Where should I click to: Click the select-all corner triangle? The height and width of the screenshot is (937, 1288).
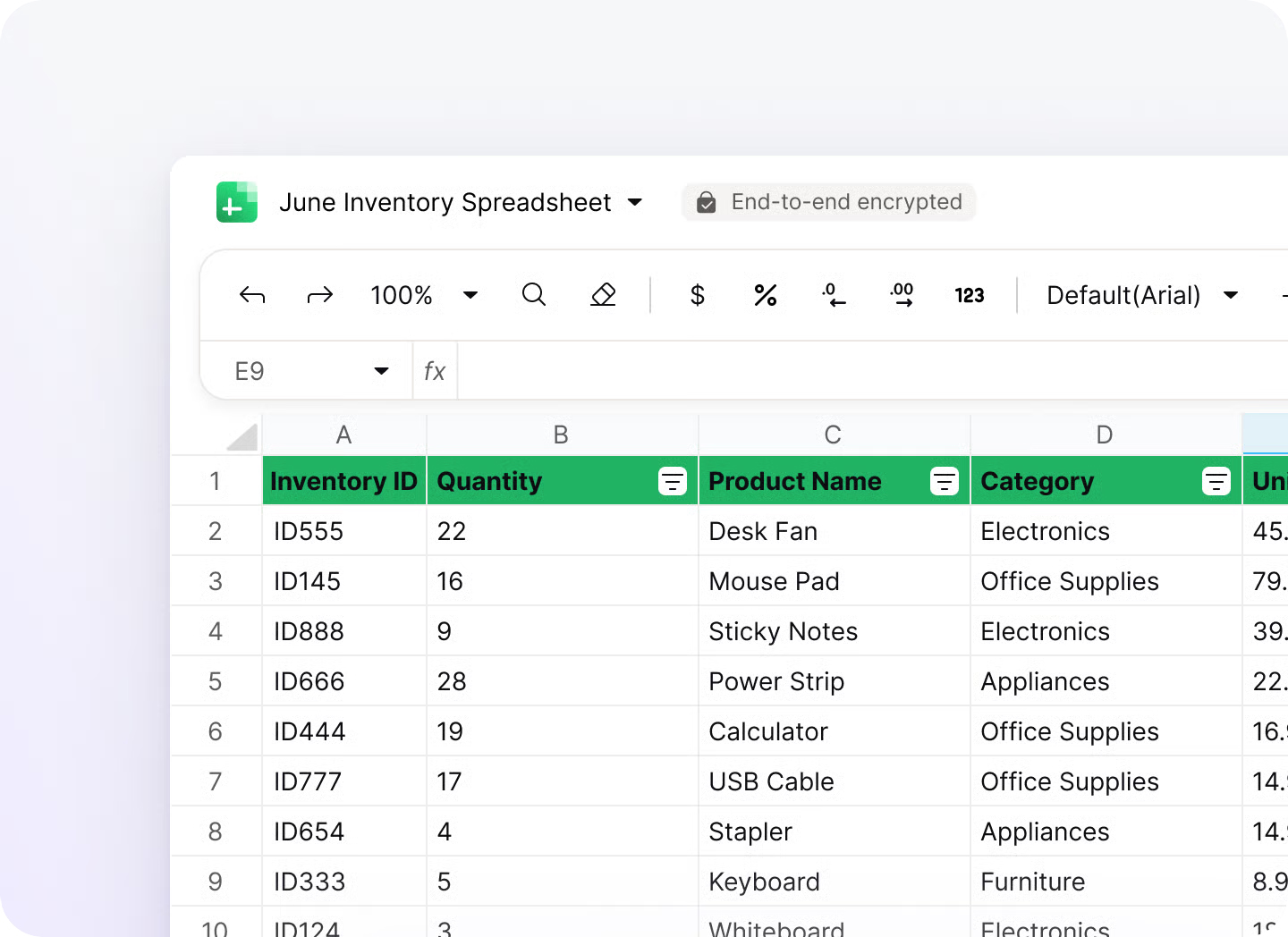(x=241, y=436)
